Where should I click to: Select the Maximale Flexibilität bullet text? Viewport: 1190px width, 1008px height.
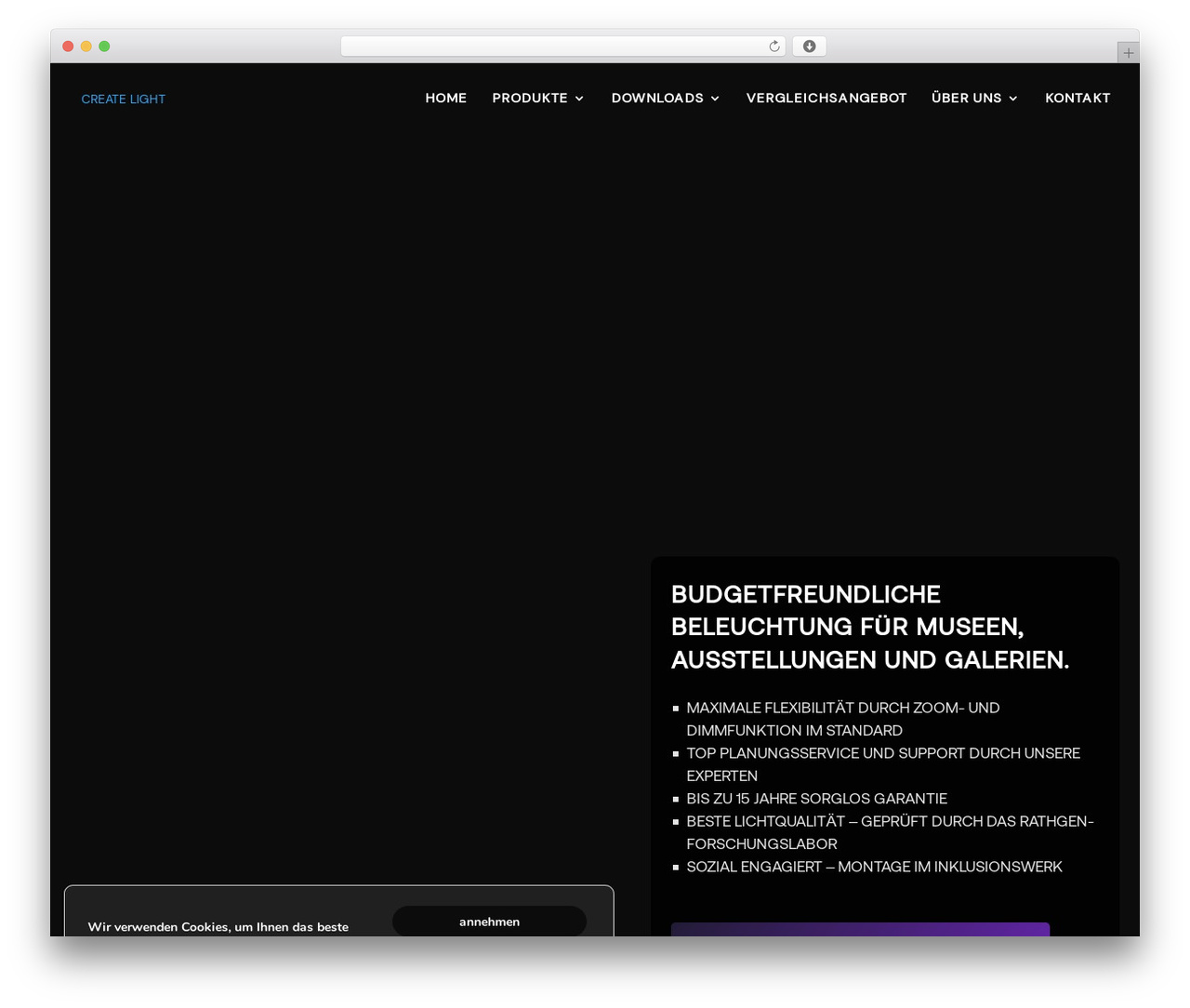coord(843,719)
